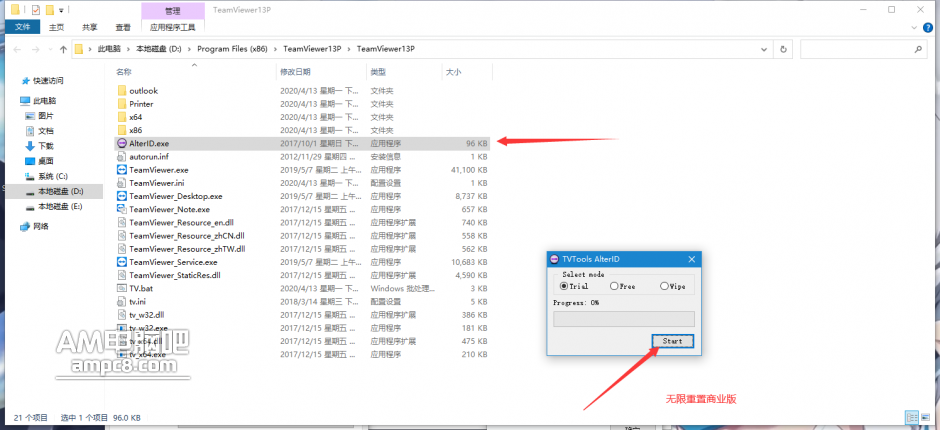Click the Start button in AlterID
Image resolution: width=940 pixels, height=430 pixels.
pyautogui.click(x=672, y=341)
